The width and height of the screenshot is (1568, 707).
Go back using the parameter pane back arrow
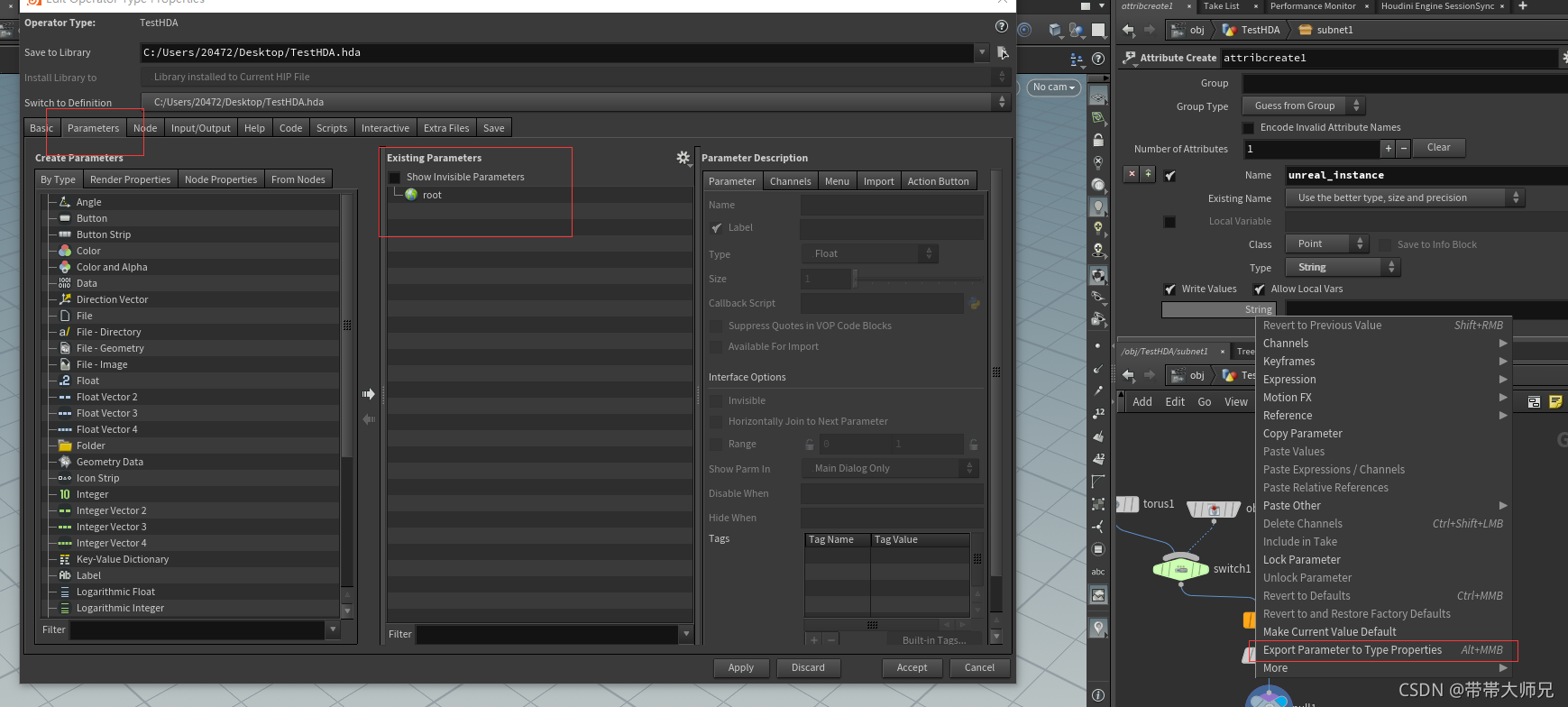[1129, 30]
